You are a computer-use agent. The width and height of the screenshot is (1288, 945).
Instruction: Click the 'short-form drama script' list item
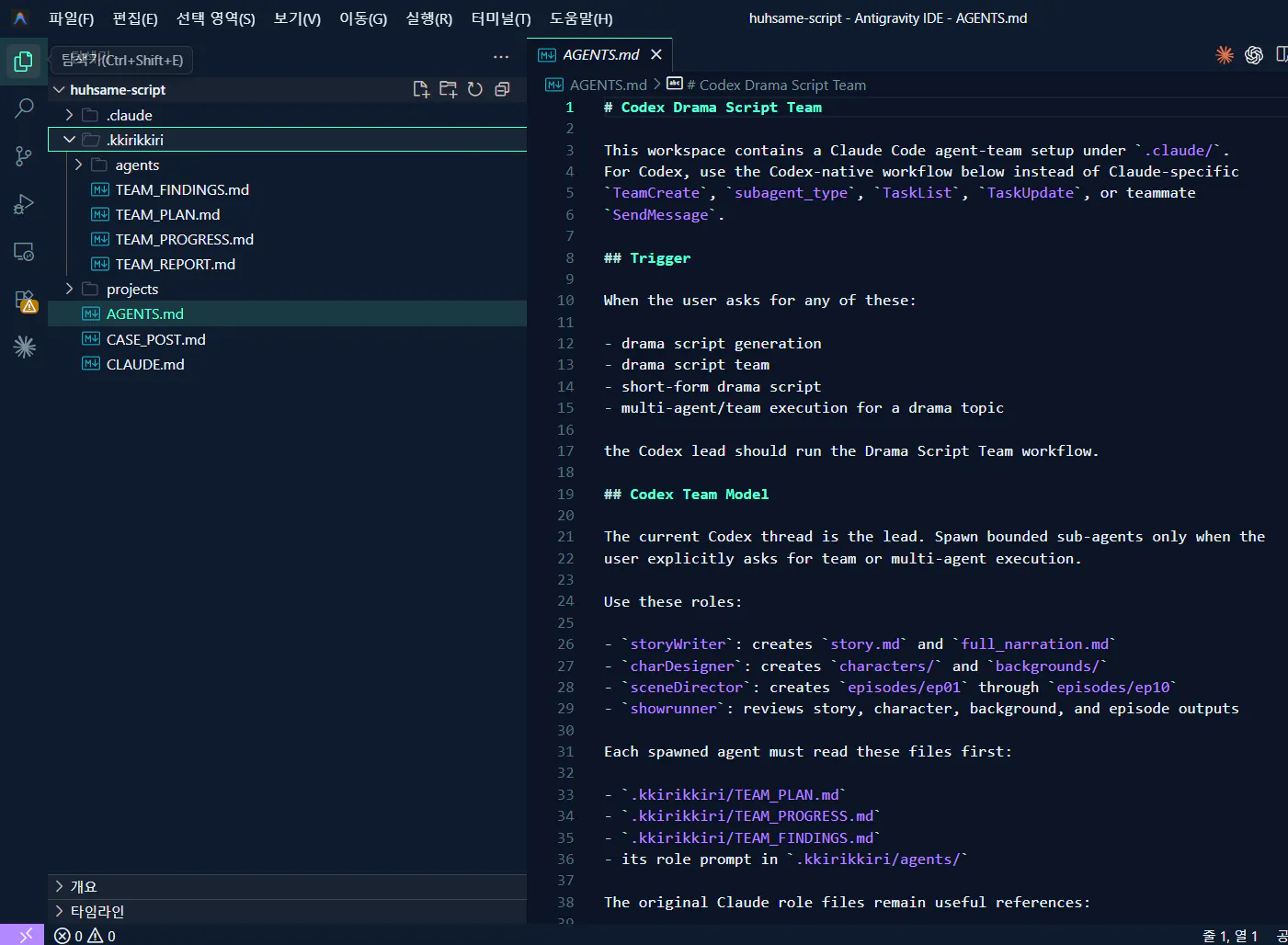tap(721, 387)
